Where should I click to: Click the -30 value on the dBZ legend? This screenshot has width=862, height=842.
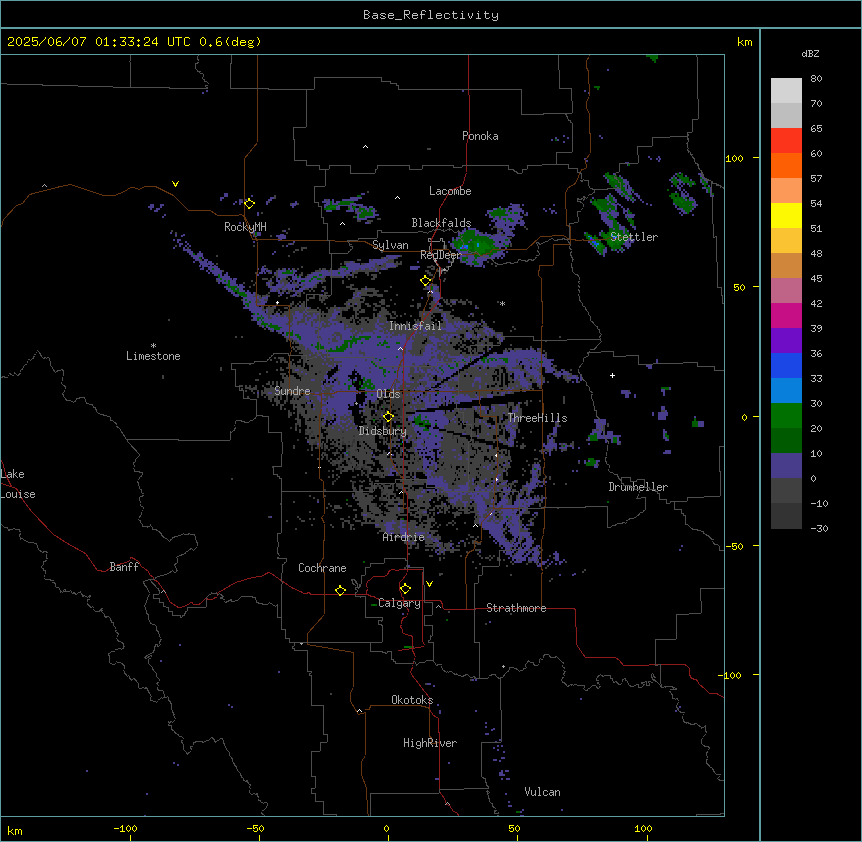click(819, 528)
